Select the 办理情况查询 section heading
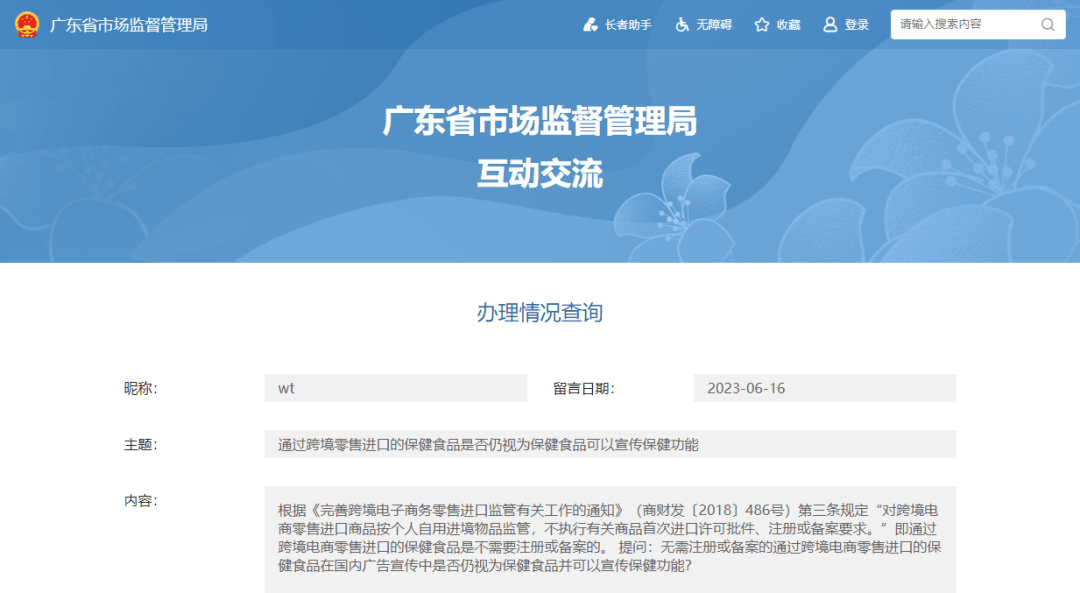 [540, 313]
